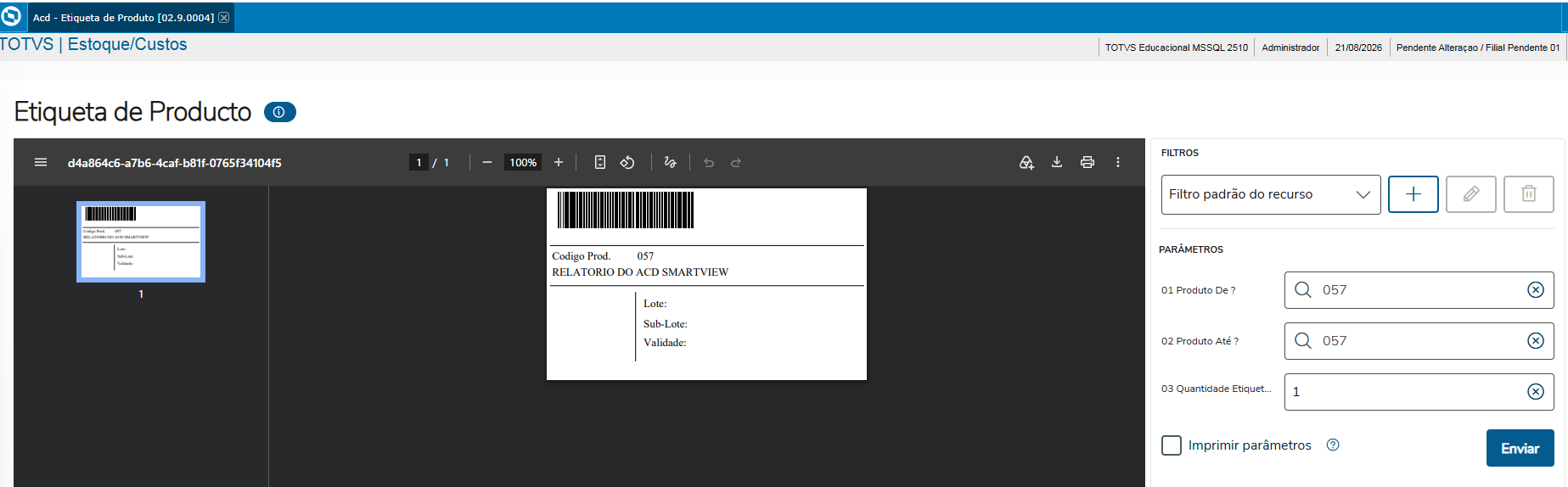Screen dimensions: 1568x487
Task: Click TOTVS Educacional MSSQL 2510 status entry
Action: point(1177,48)
